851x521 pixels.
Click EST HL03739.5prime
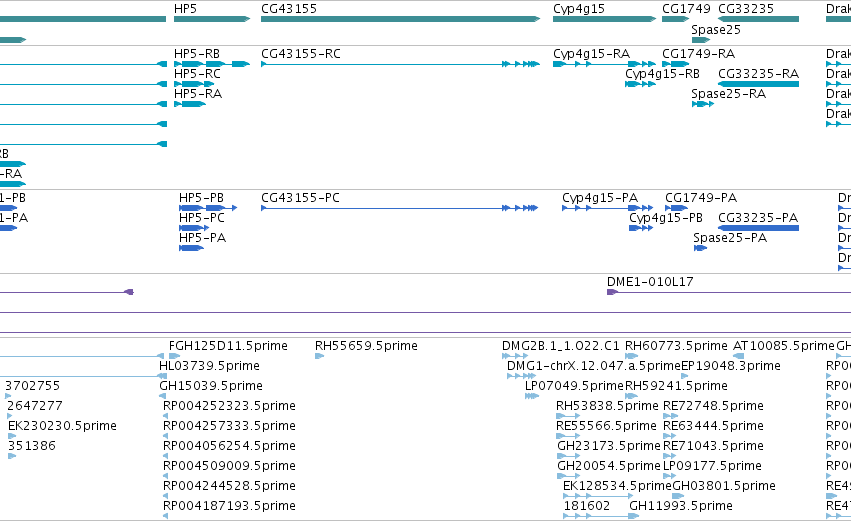209,366
